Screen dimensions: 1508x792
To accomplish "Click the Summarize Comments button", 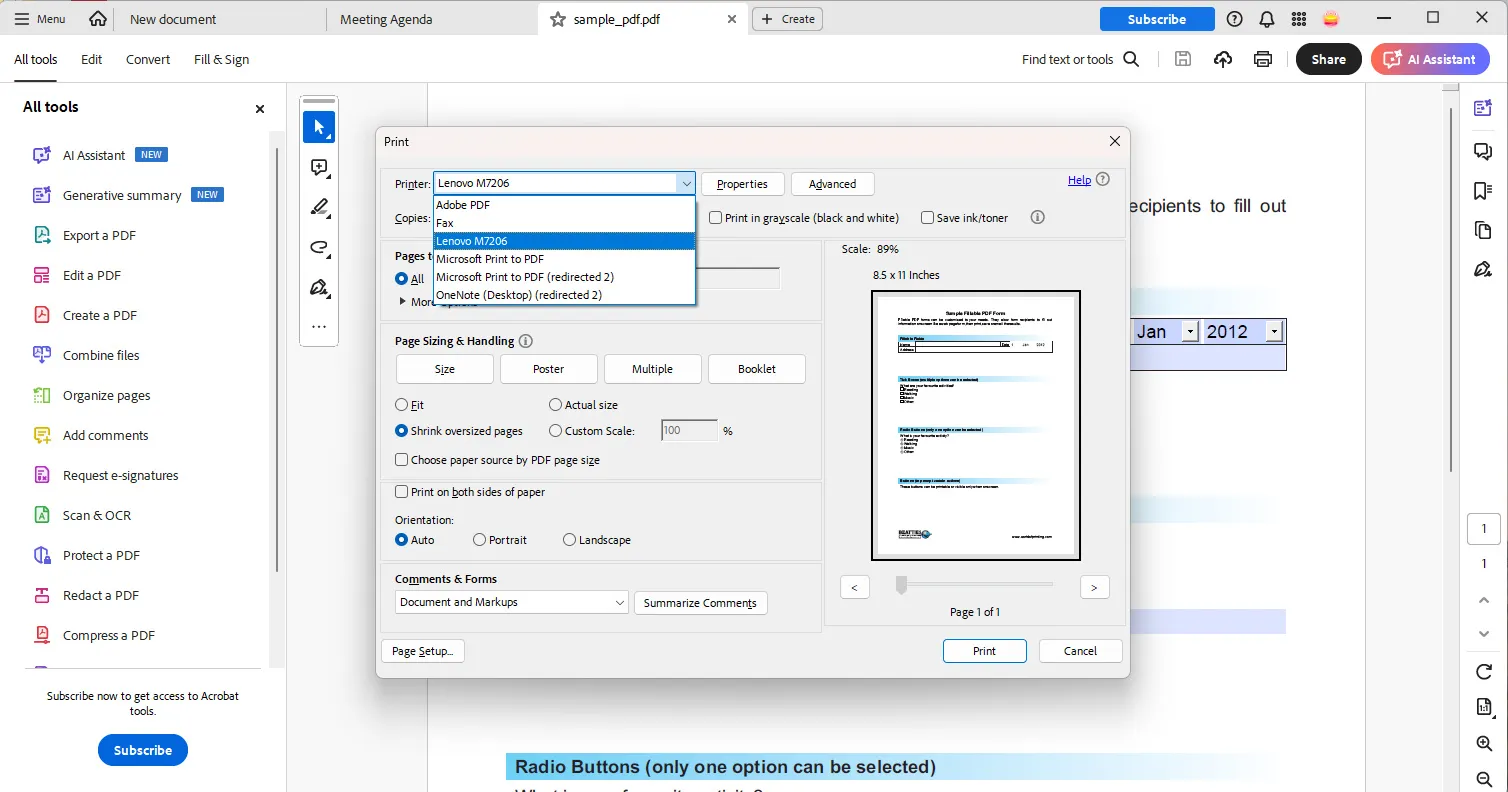I will coord(700,602).
